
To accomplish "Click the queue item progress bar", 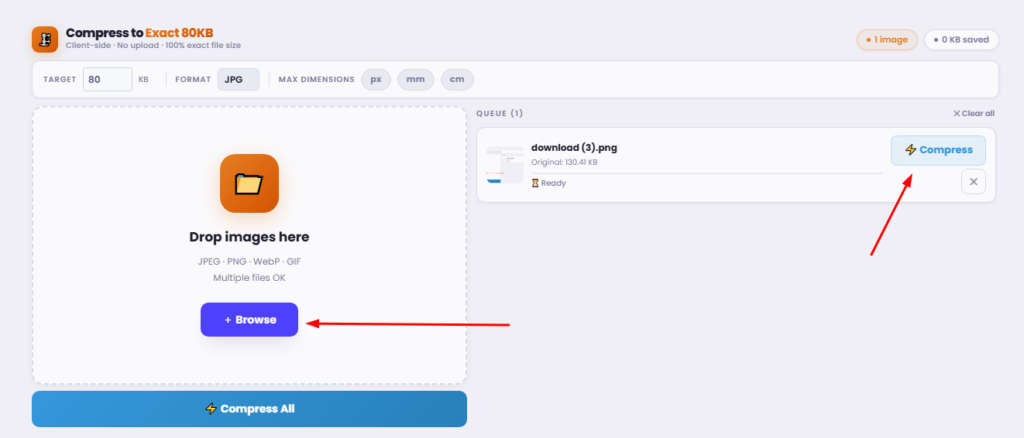I will pyautogui.click(x=707, y=174).
